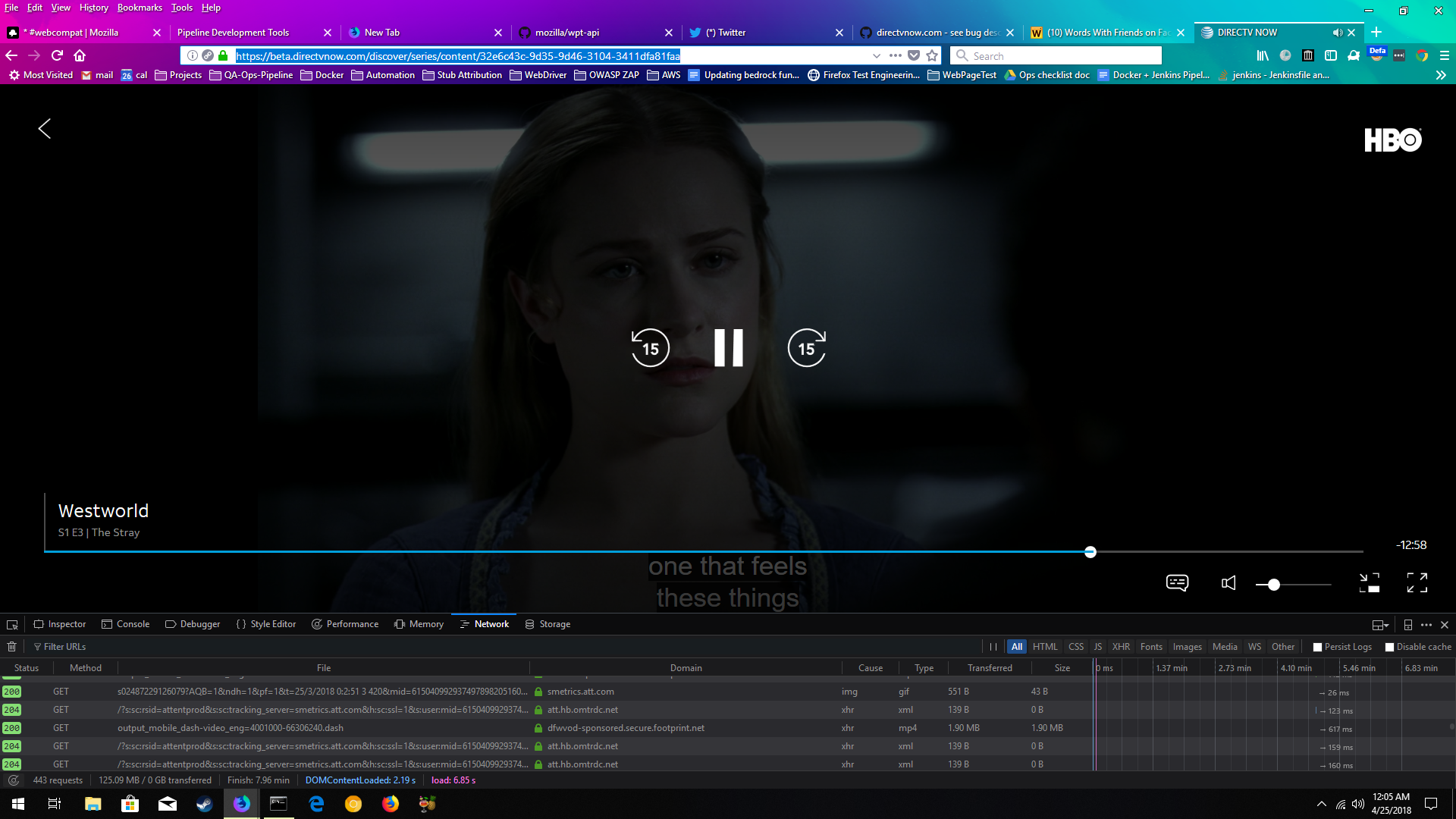The width and height of the screenshot is (1456, 819).
Task: Toggle responsive design mode icon
Action: pyautogui.click(x=1408, y=625)
